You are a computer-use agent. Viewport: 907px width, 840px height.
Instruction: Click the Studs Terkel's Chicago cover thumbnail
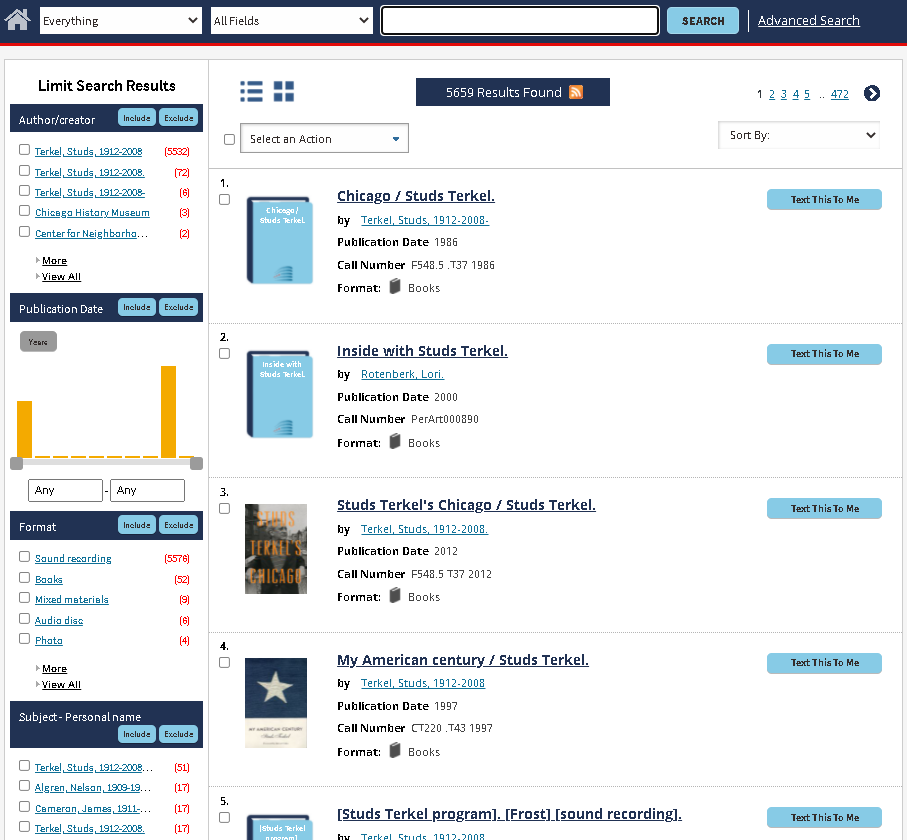pyautogui.click(x=276, y=549)
